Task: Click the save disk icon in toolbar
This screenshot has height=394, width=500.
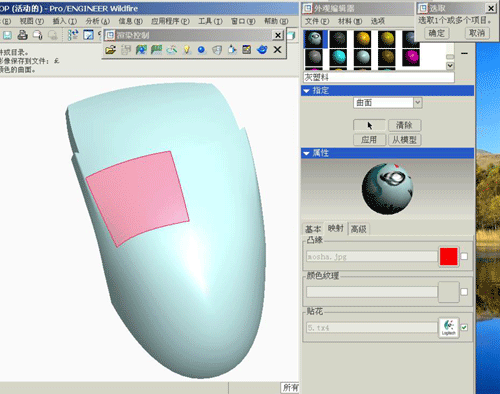Action: tap(7, 35)
